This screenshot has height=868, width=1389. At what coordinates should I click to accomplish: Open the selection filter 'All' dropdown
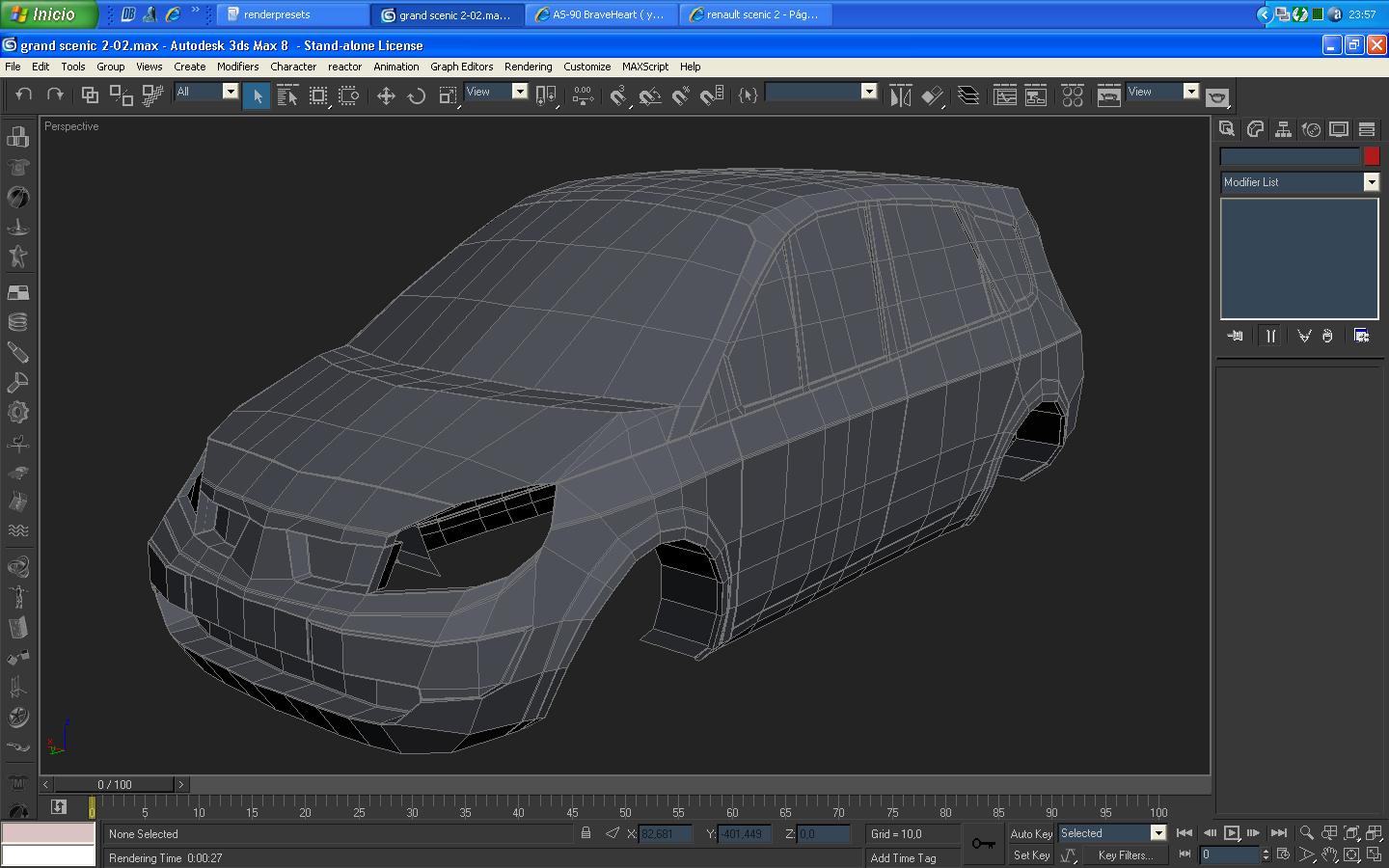coord(230,92)
